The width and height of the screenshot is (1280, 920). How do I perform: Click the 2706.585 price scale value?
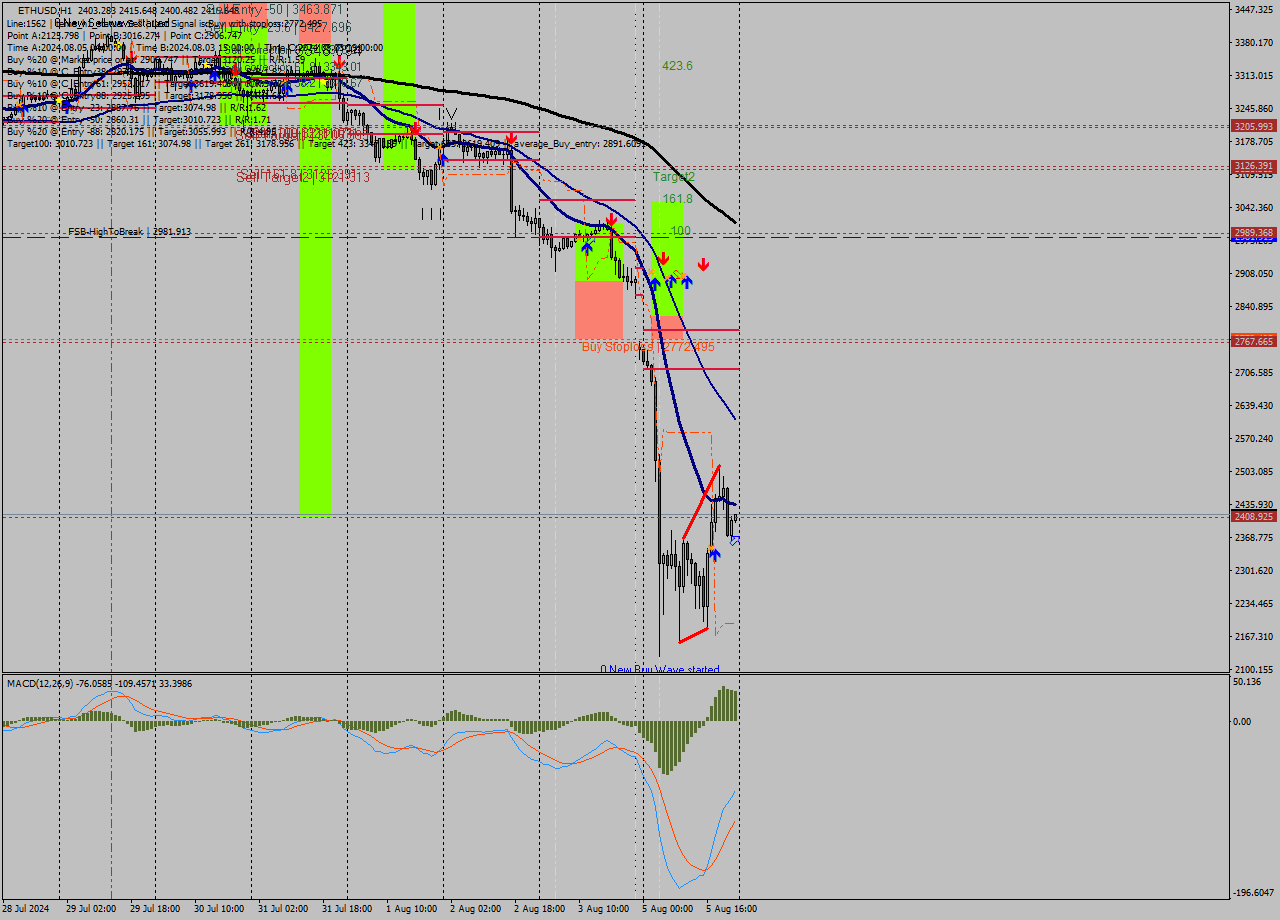coord(1254,372)
